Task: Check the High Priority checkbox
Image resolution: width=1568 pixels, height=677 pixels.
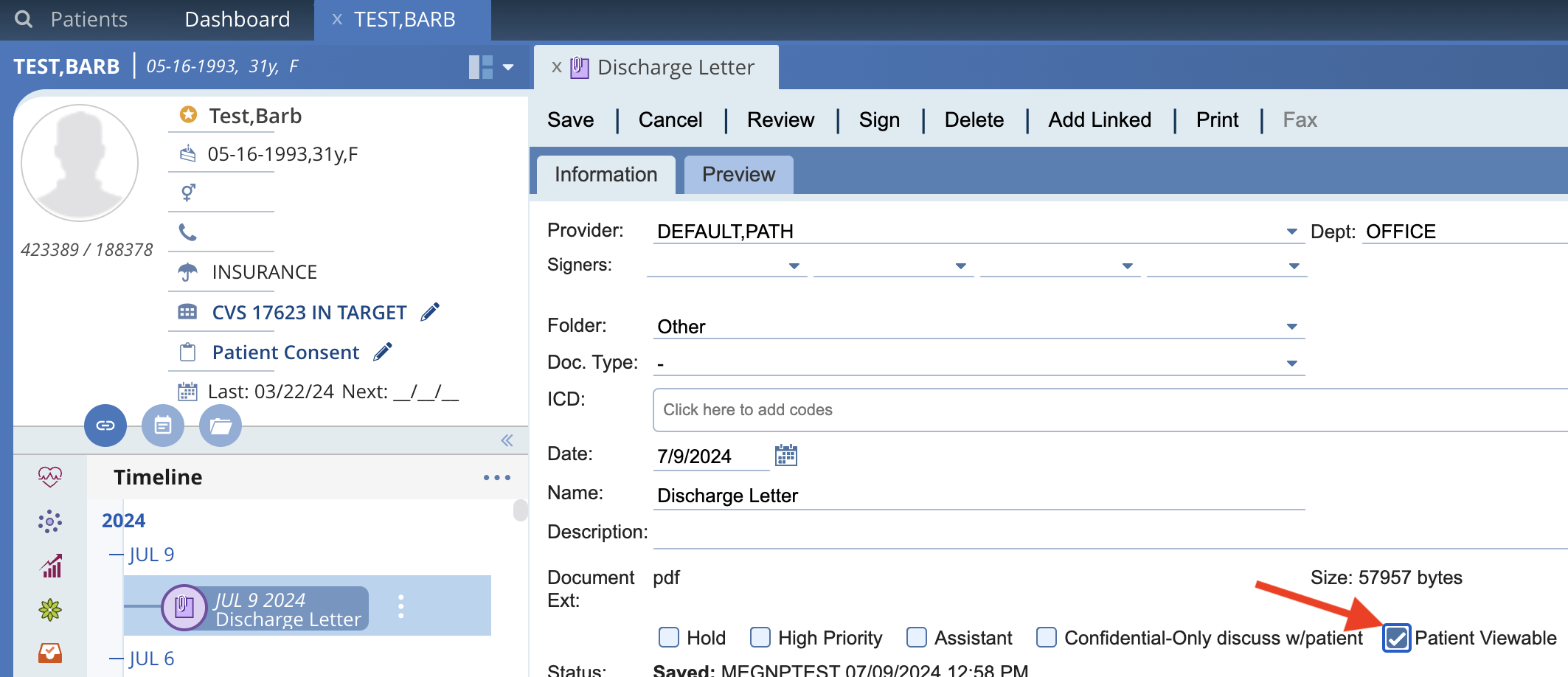Action: [x=760, y=637]
